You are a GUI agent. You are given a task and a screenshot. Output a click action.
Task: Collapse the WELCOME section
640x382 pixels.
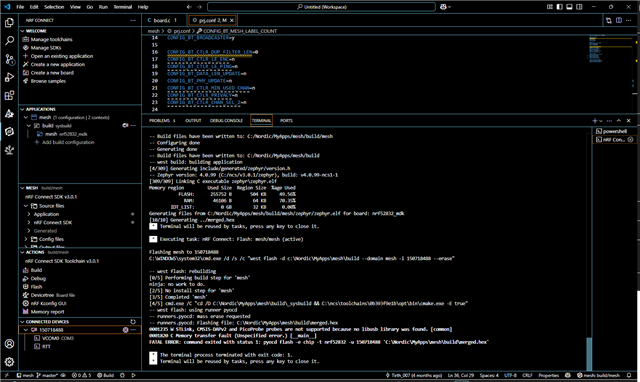(22, 31)
